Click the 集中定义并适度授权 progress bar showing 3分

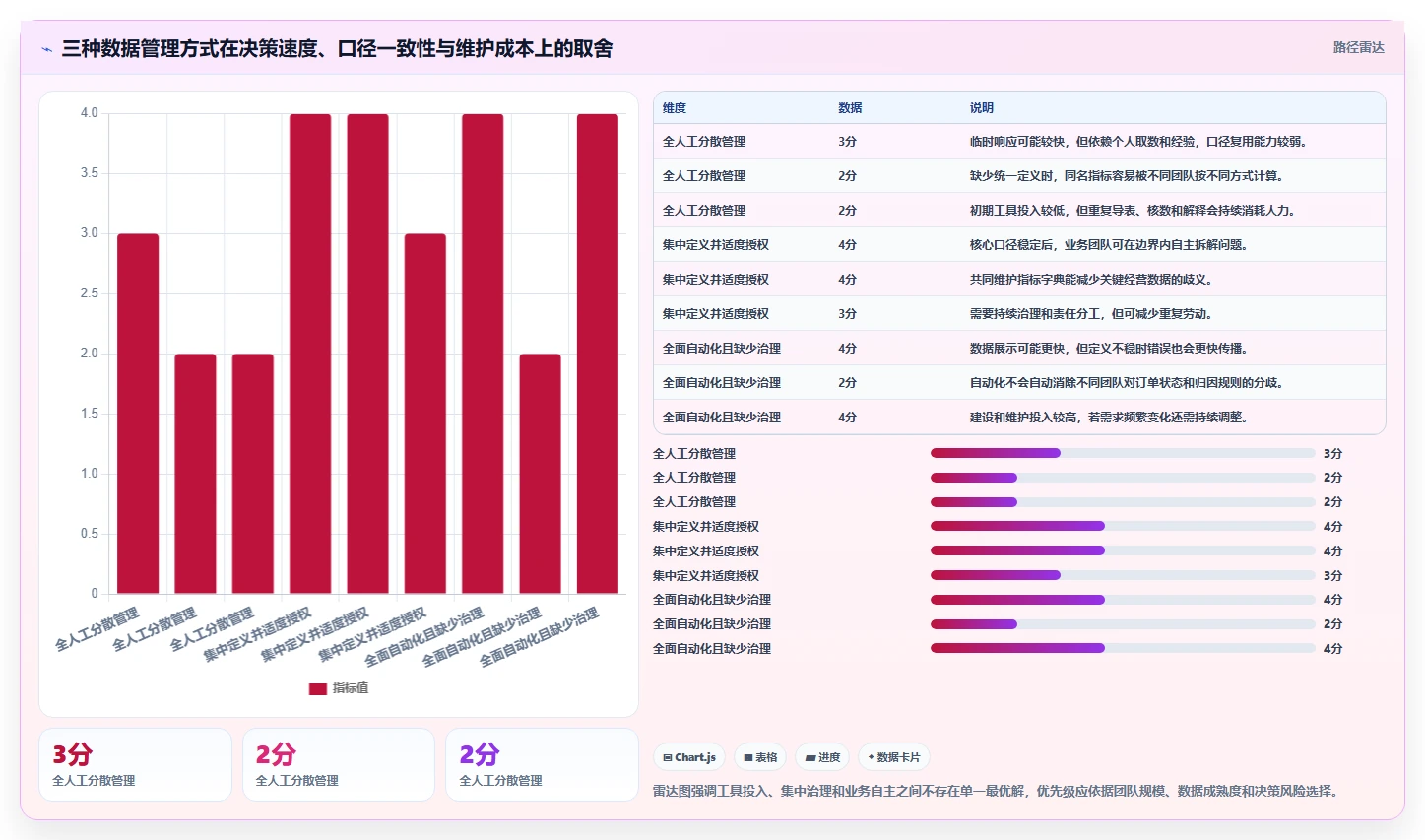click(1123, 575)
